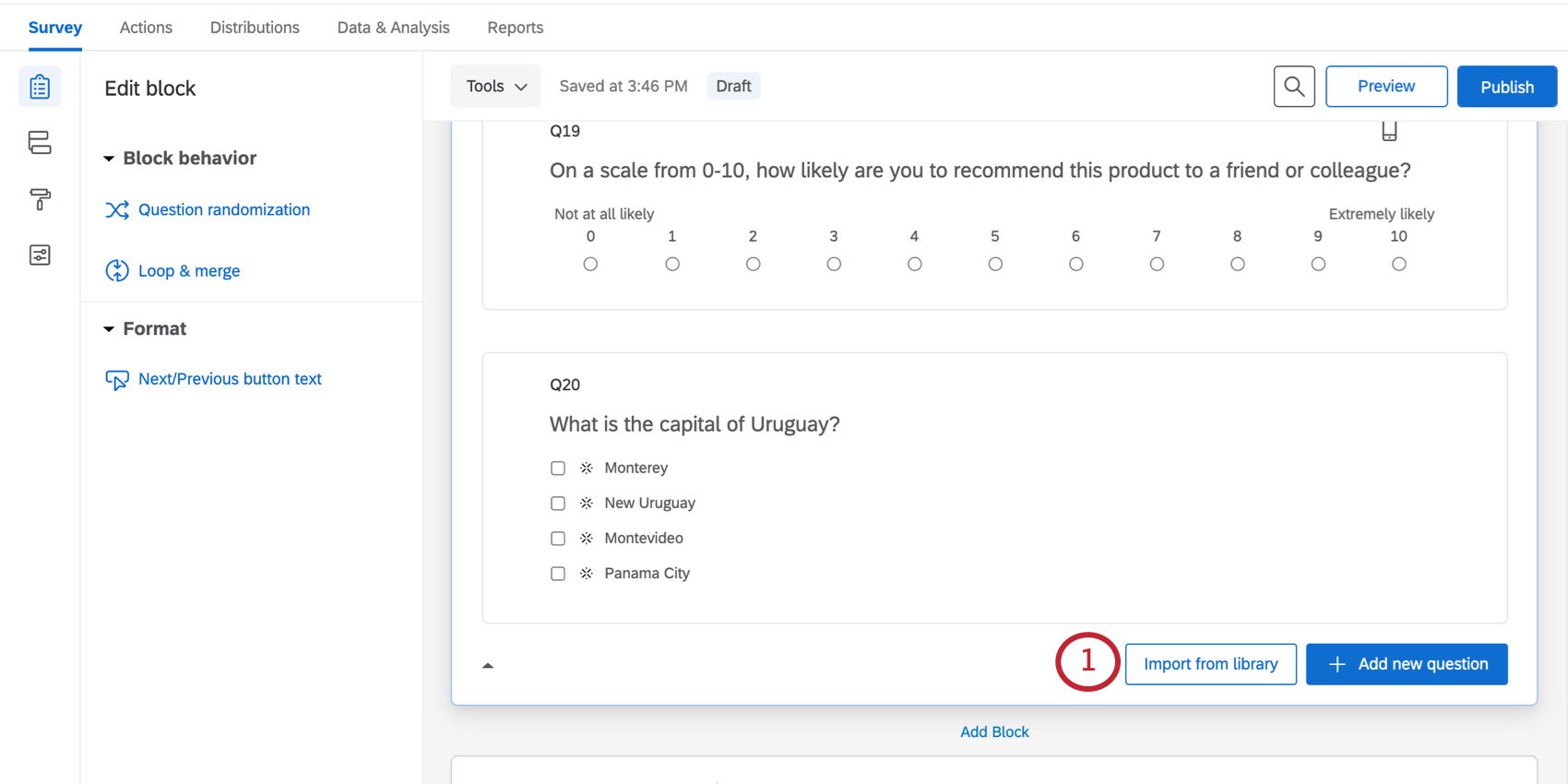Open the Data & Analysis tab
This screenshot has height=784, width=1568.
393,28
